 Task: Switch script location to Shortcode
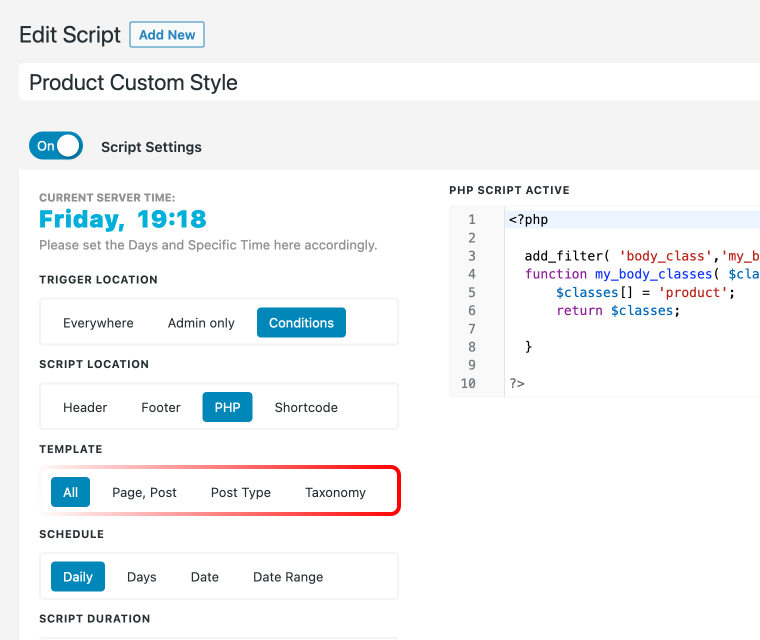[x=306, y=407]
